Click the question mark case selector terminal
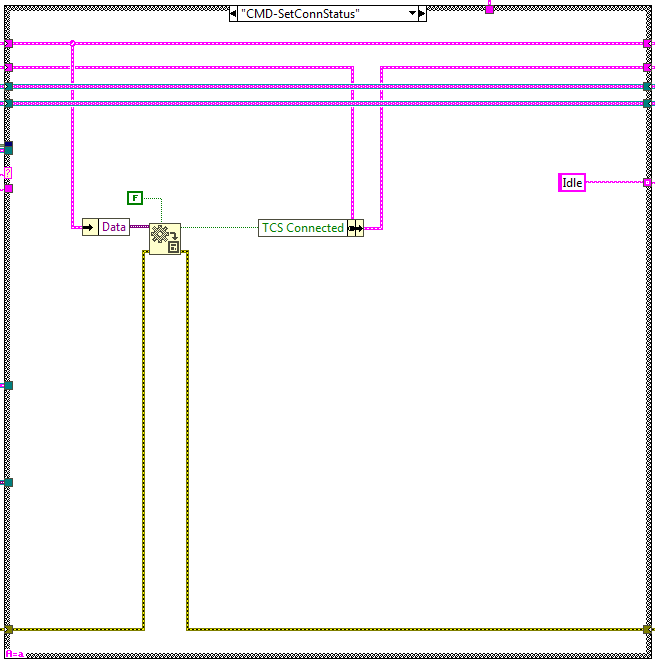Viewport: 655px width, 662px height. (x=8, y=173)
